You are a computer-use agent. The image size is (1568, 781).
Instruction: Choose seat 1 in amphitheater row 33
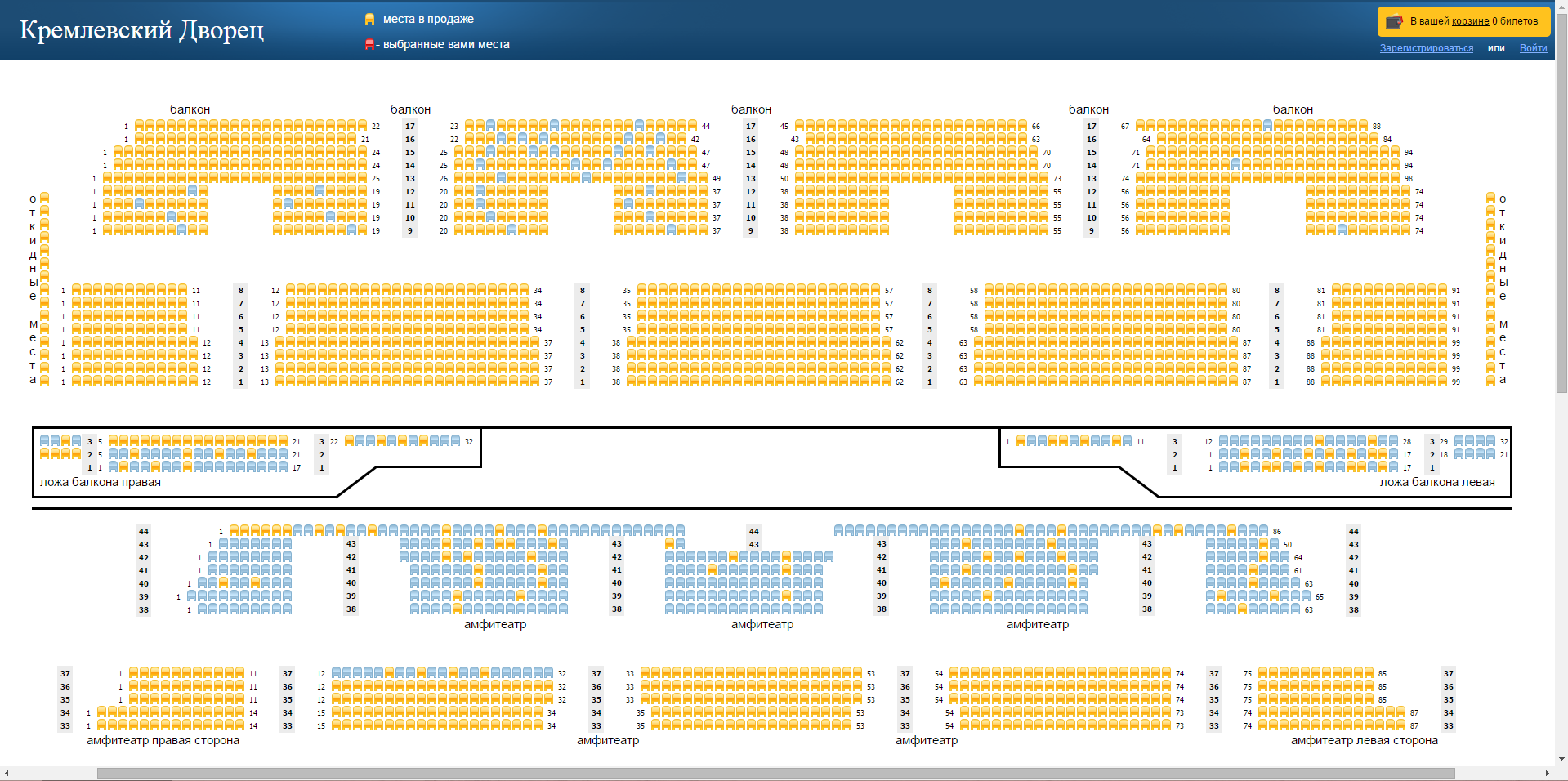point(102,725)
